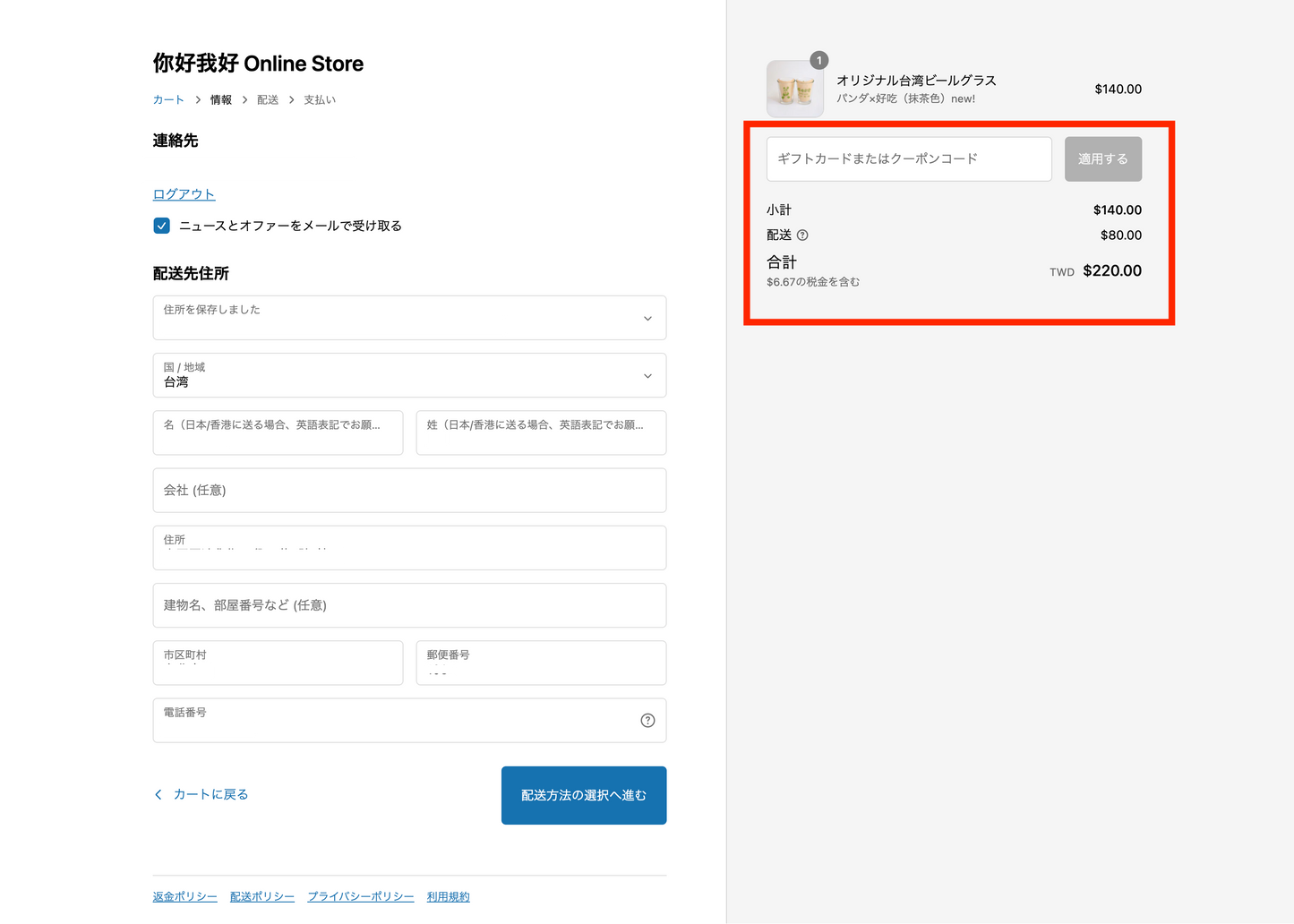1294x924 pixels.
Task: Uncheck the newsletter email offers checkbox
Action: pyautogui.click(x=162, y=226)
